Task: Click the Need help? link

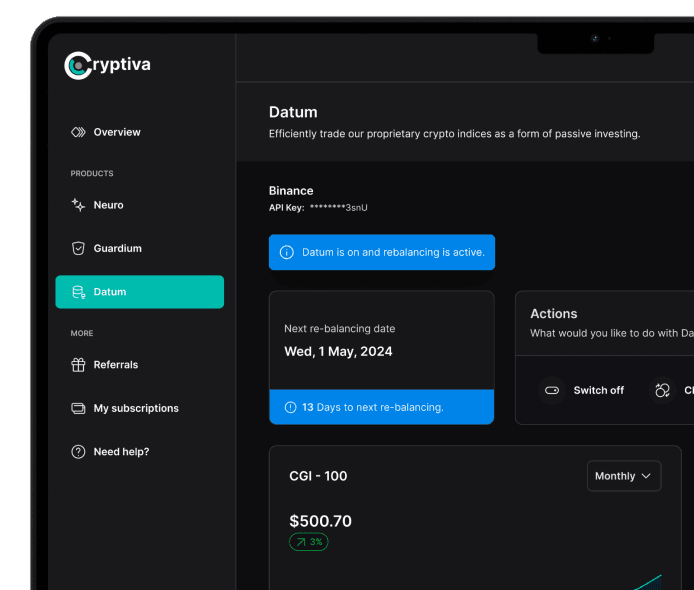Action: 121,452
